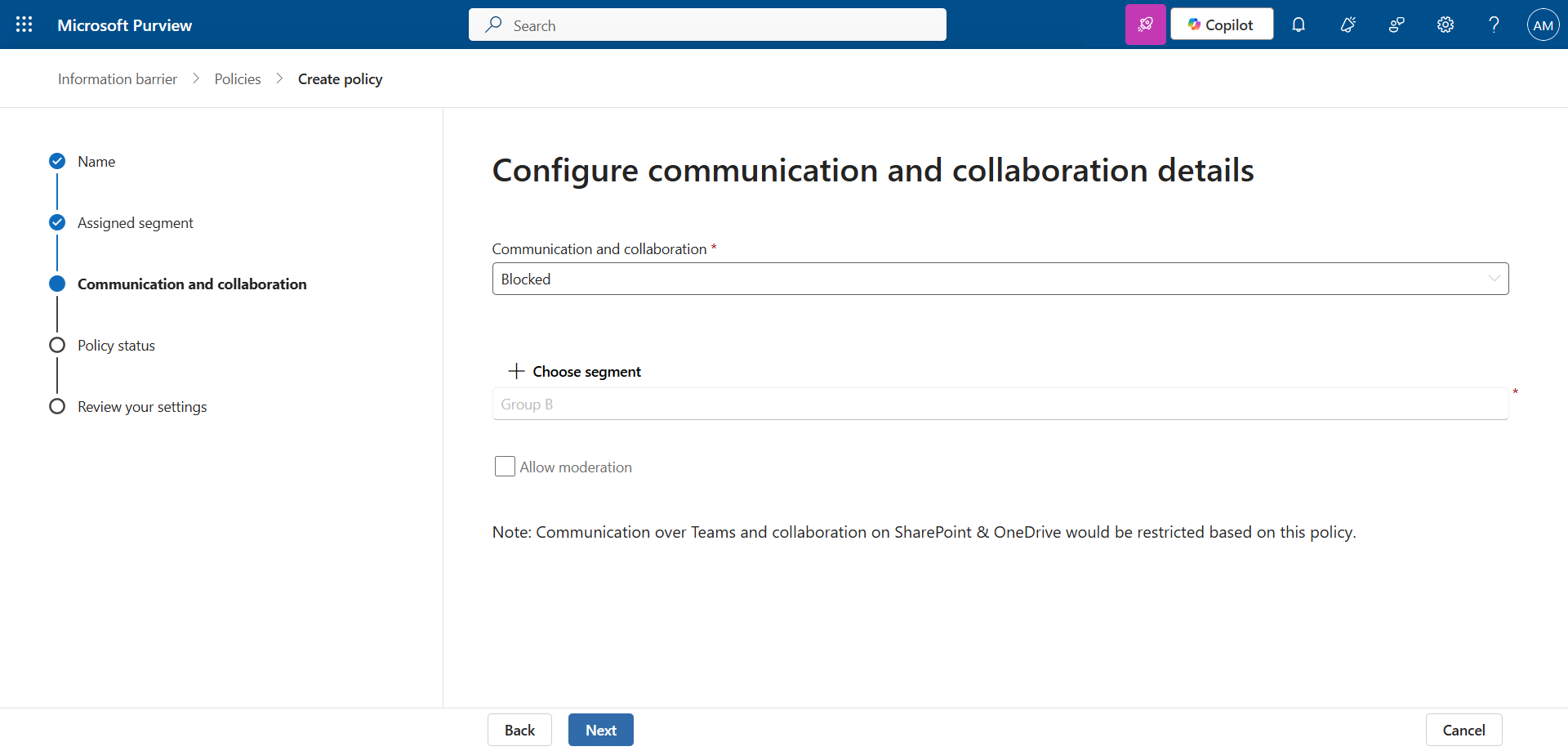This screenshot has width=1568, height=751.
Task: Select the Review your settings step
Action: point(142,407)
